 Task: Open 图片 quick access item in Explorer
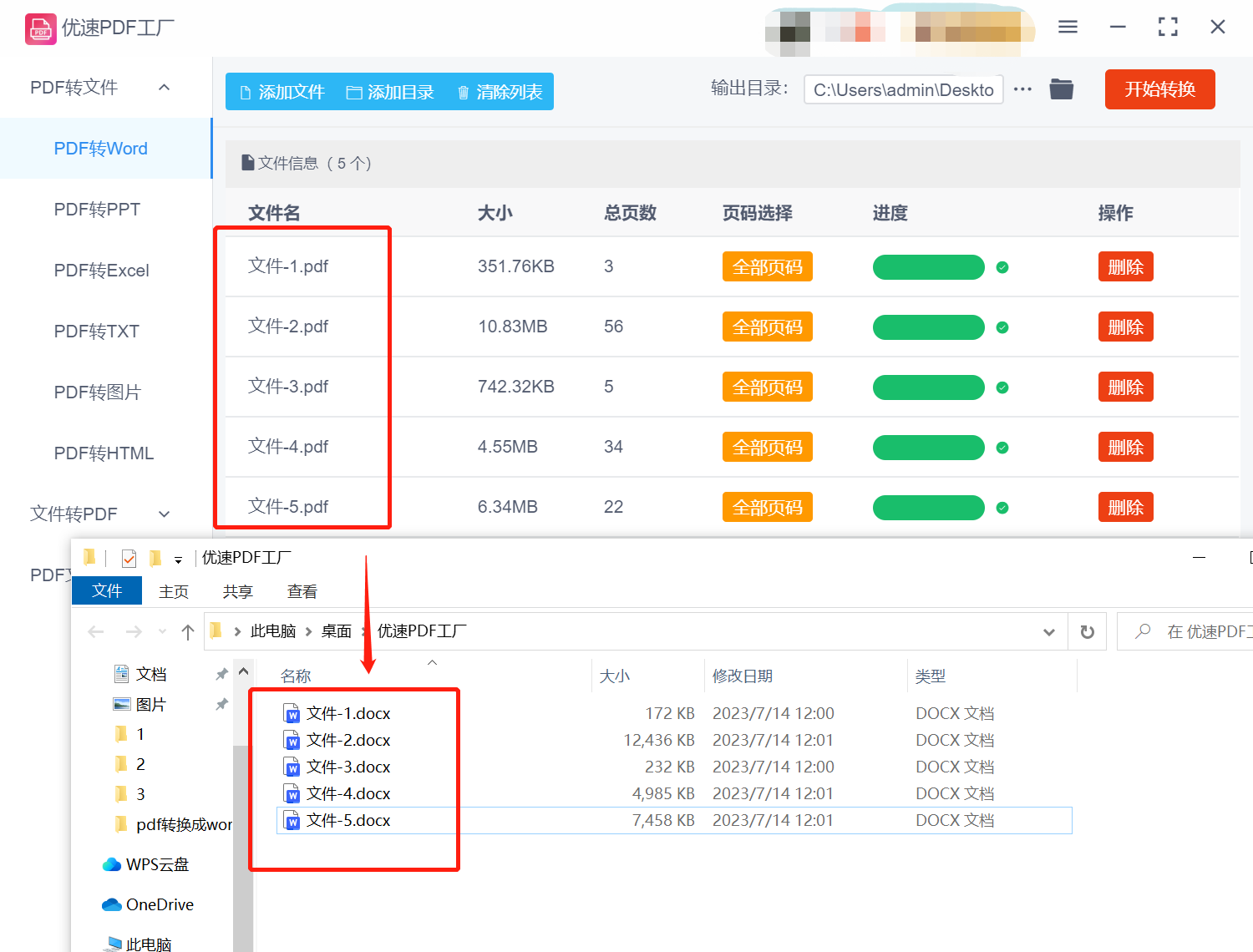pyautogui.click(x=140, y=704)
